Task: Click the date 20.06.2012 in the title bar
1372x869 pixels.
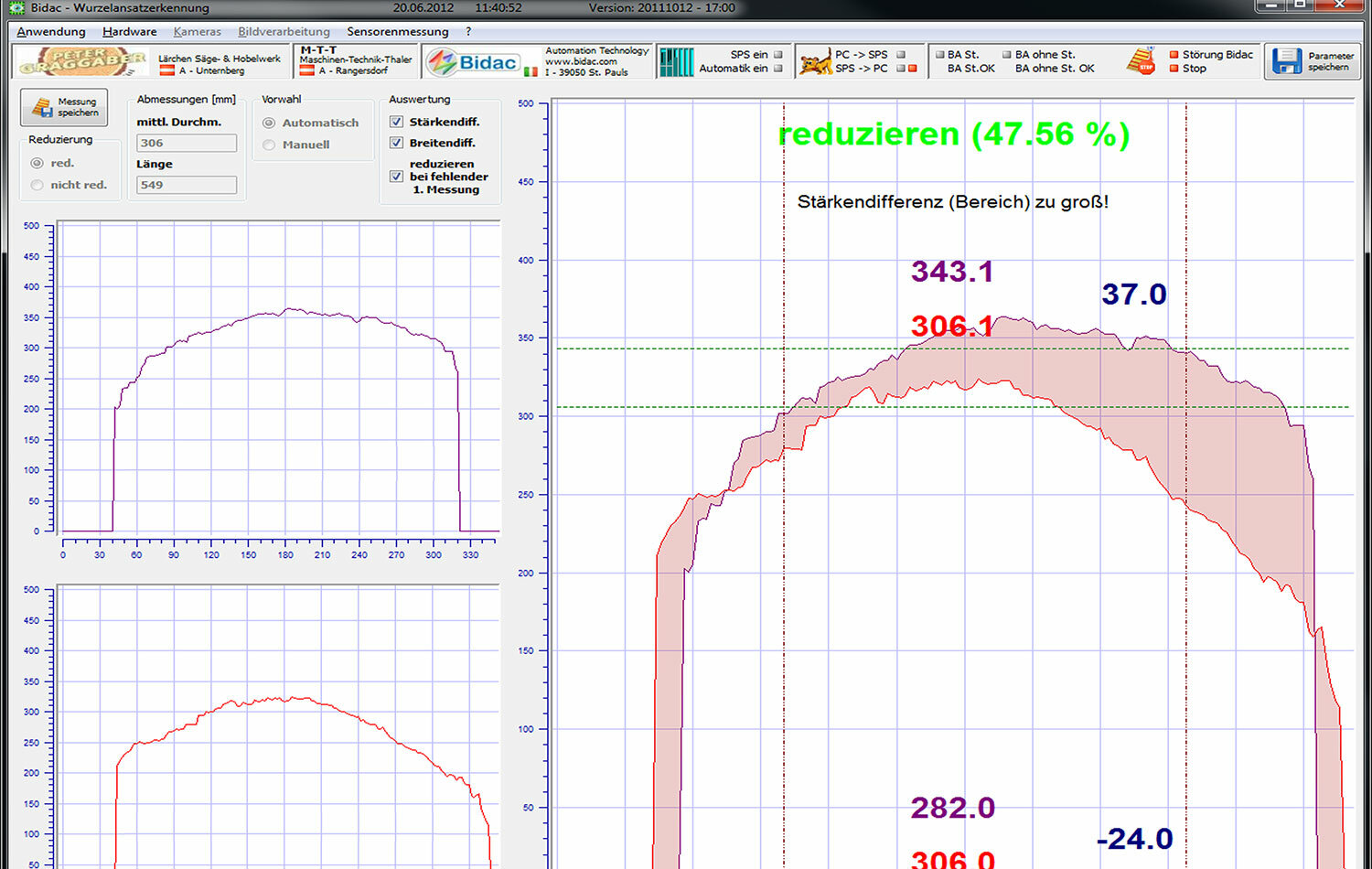Action: click(423, 7)
